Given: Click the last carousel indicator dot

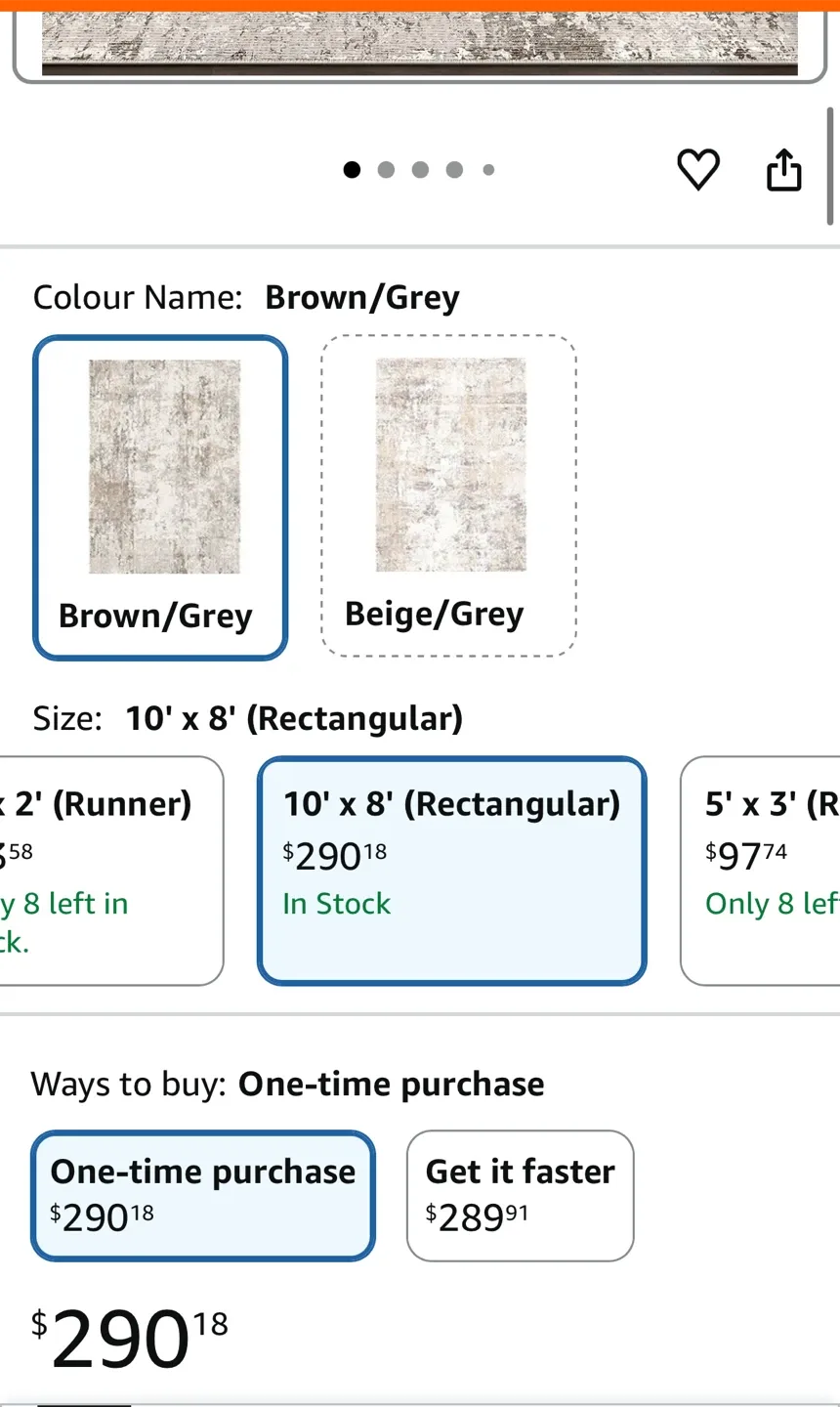Looking at the screenshot, I should click(487, 169).
